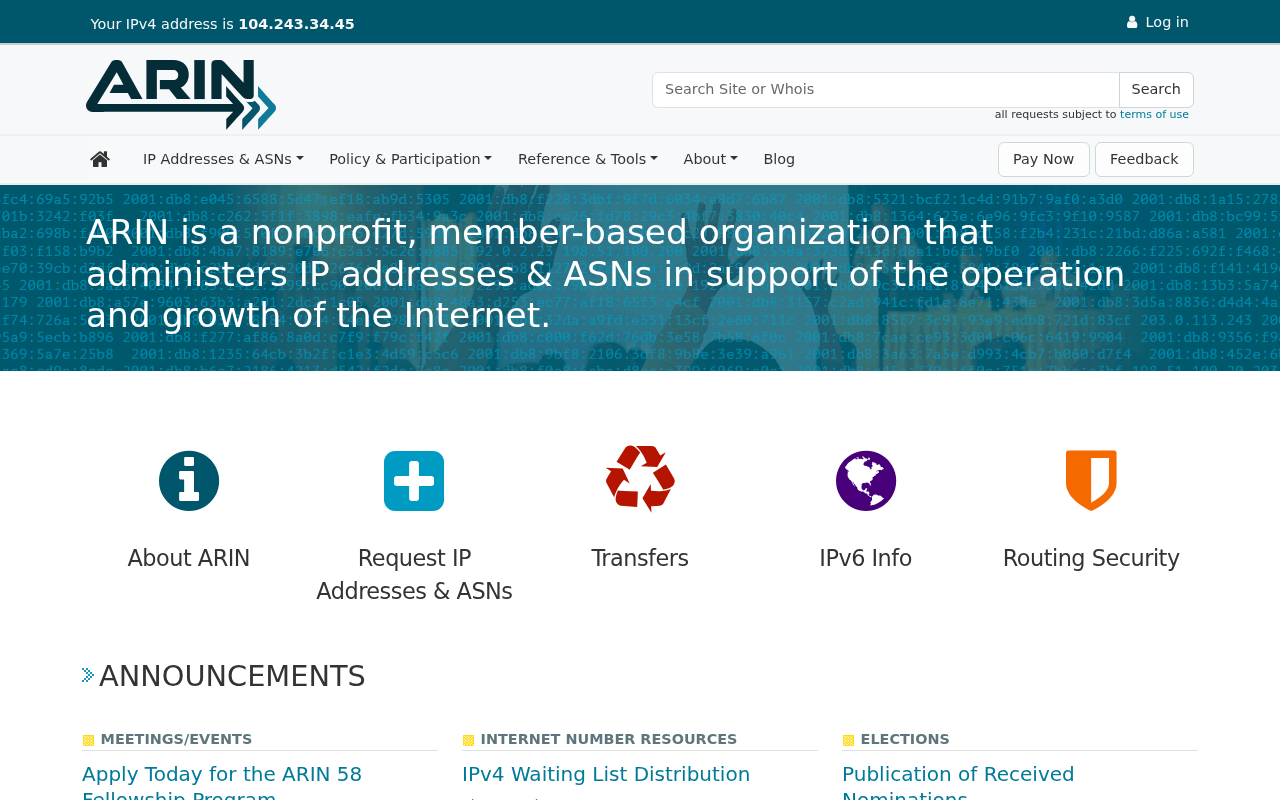Image resolution: width=1280 pixels, height=800 pixels.
Task: Click the IPv4 address 104.243.34.45
Action: pos(296,24)
